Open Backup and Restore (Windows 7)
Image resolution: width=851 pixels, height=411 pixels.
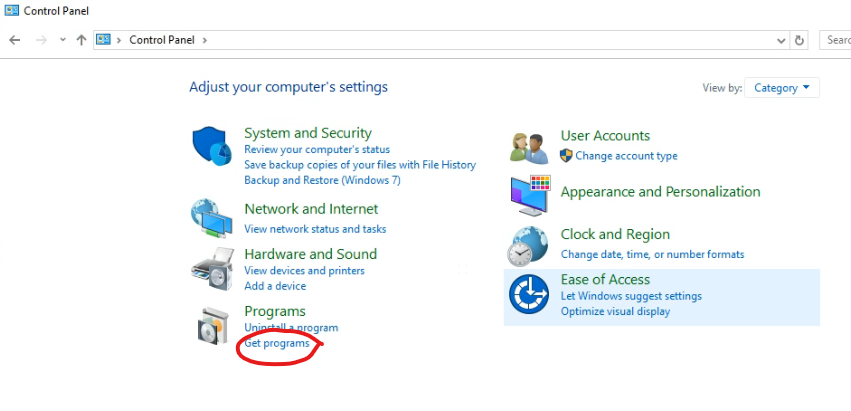click(322, 180)
